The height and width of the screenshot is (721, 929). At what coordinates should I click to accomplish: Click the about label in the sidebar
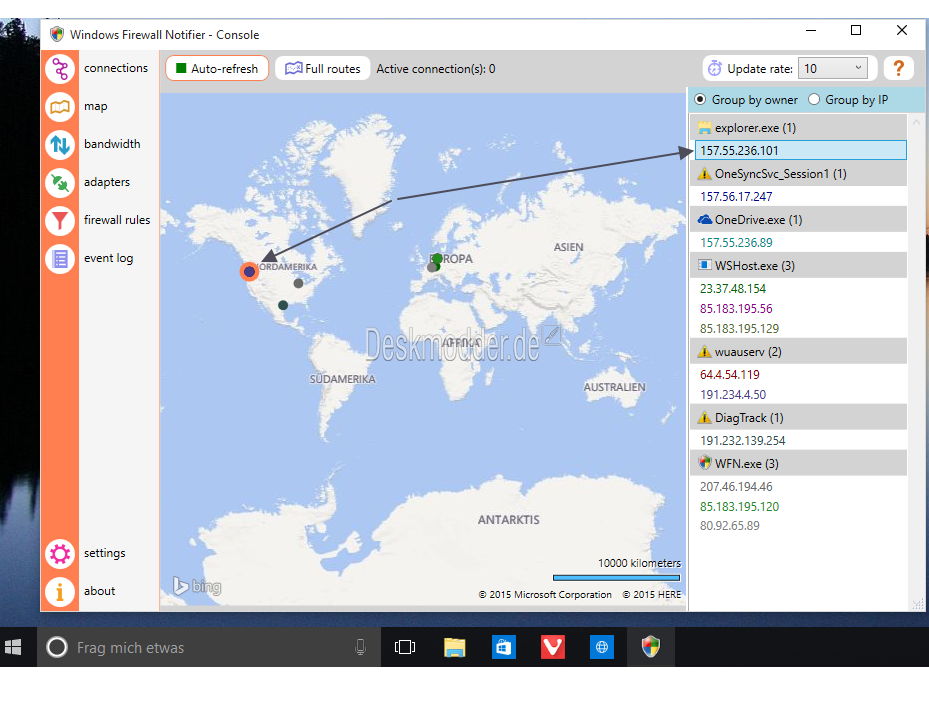tap(99, 591)
